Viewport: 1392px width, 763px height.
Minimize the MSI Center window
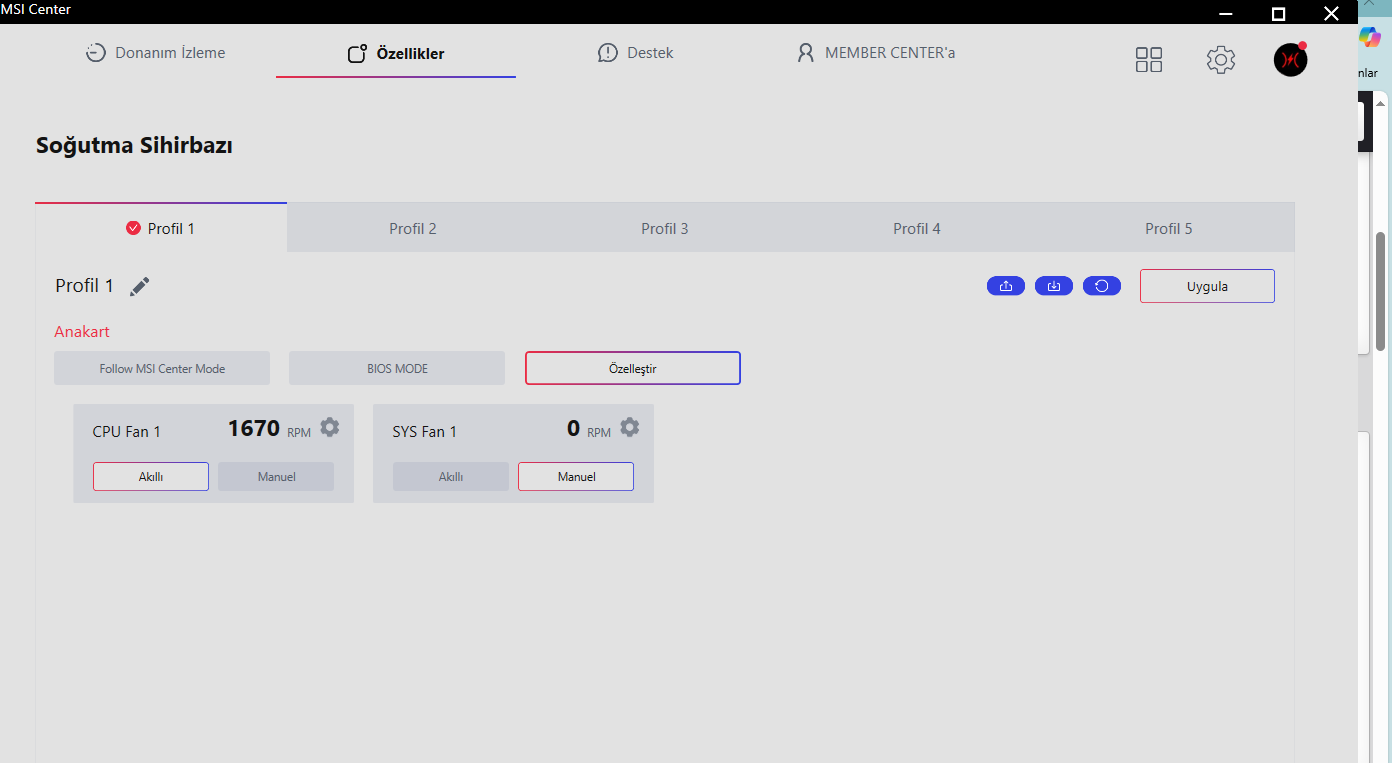[x=1226, y=13]
